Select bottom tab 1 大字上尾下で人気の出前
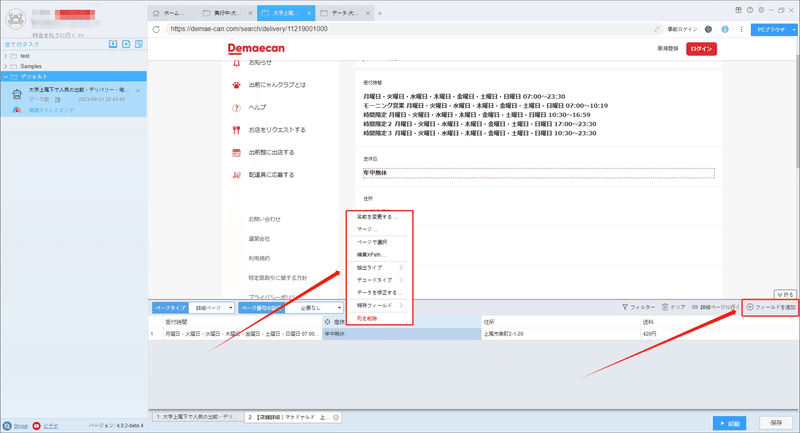This screenshot has height=433, width=800. (x=196, y=417)
